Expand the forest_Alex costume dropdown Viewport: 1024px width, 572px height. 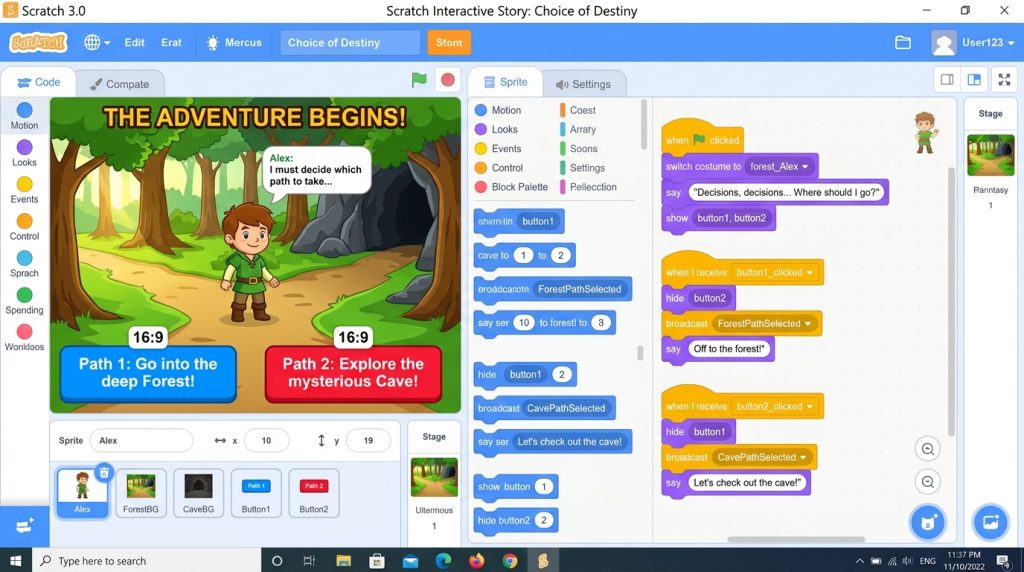pos(805,167)
